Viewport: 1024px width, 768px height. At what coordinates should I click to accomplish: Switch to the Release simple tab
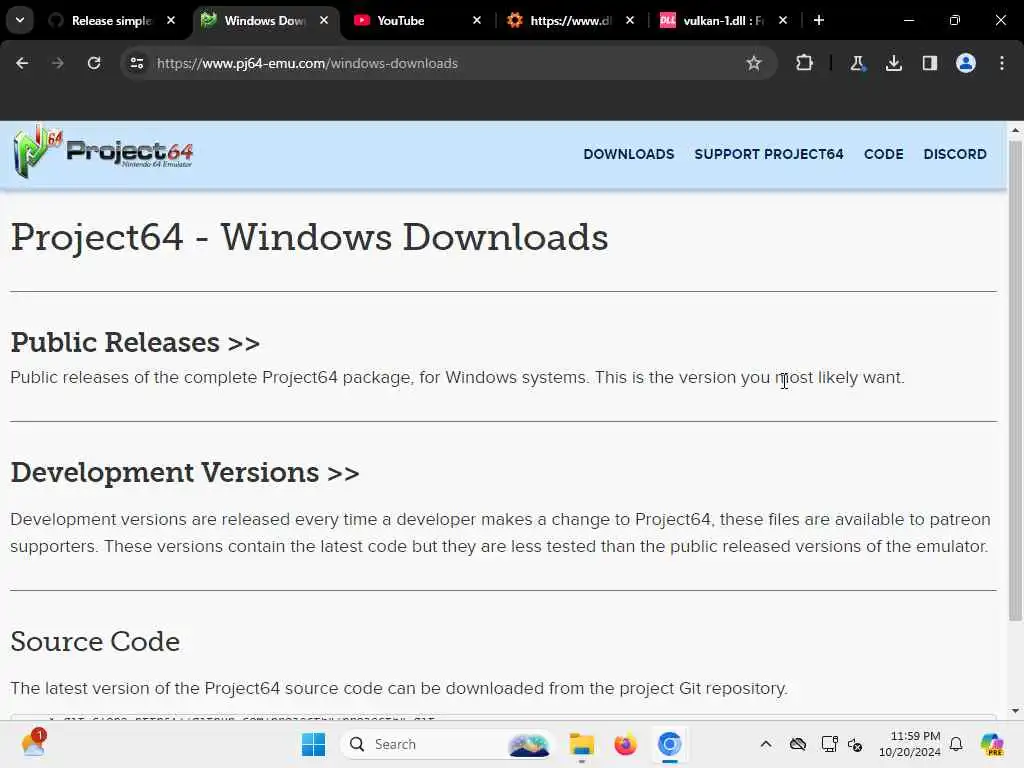[111, 20]
